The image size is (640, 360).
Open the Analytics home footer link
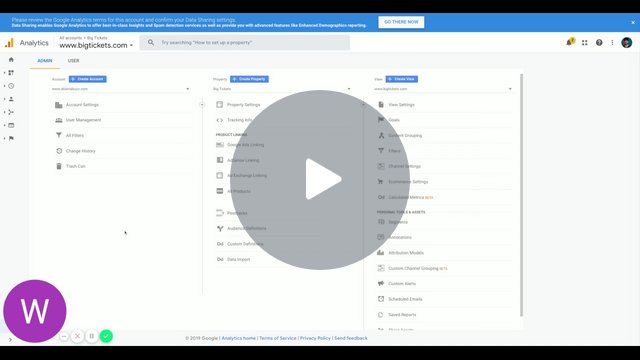click(238, 338)
